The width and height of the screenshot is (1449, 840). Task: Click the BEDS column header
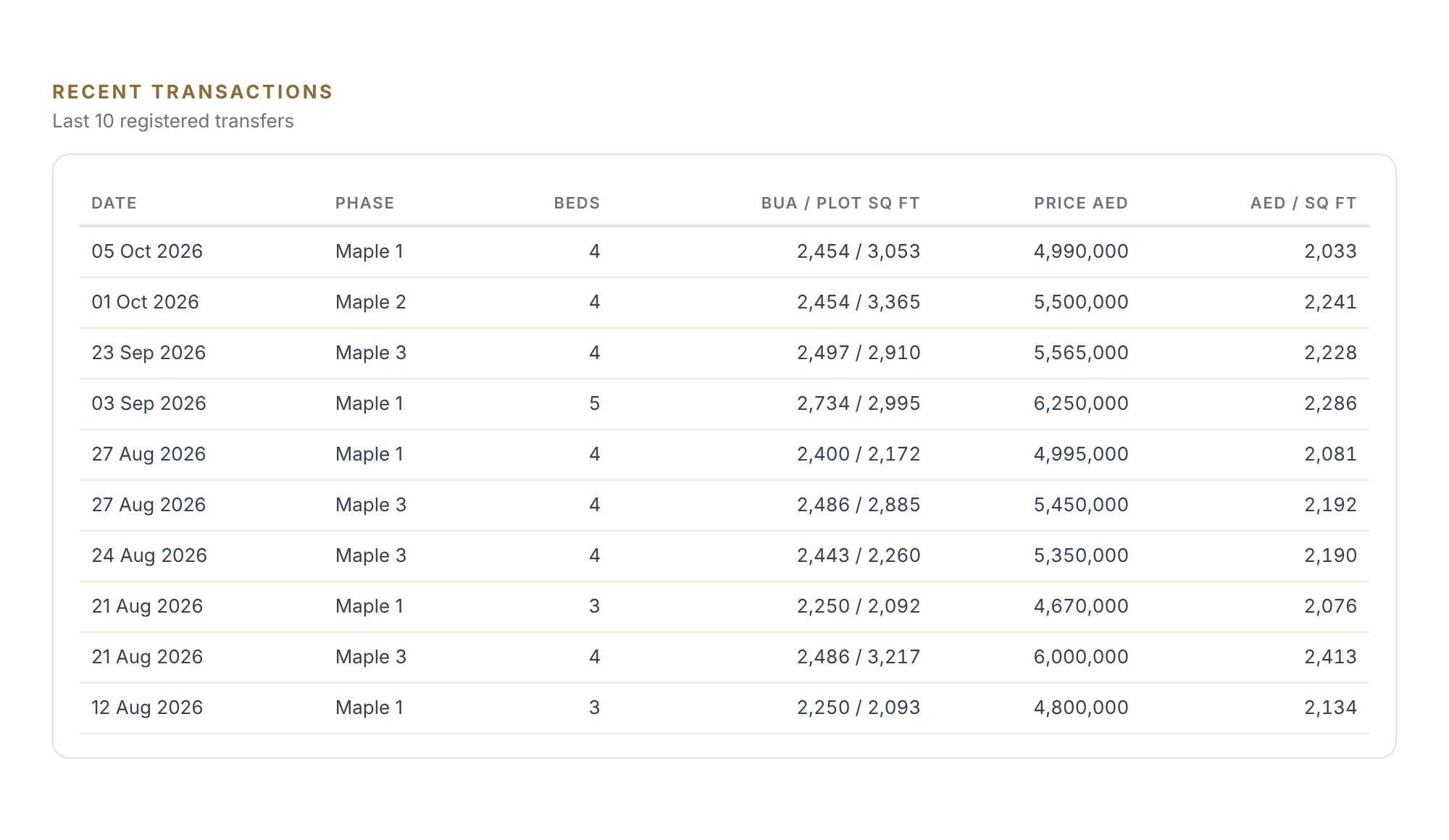(x=577, y=203)
